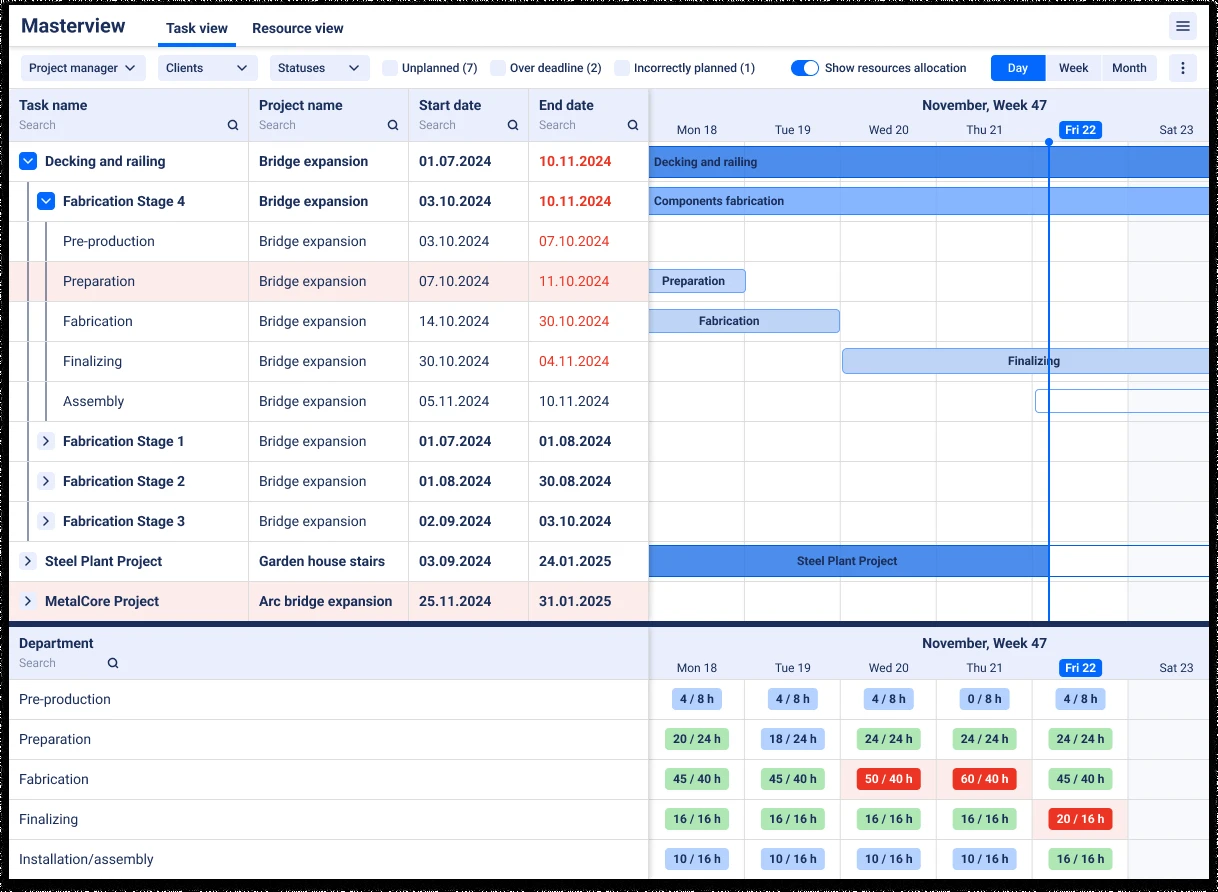The image size is (1218, 892).
Task: Expand Fabrication Stage 2
Action: pos(46,481)
